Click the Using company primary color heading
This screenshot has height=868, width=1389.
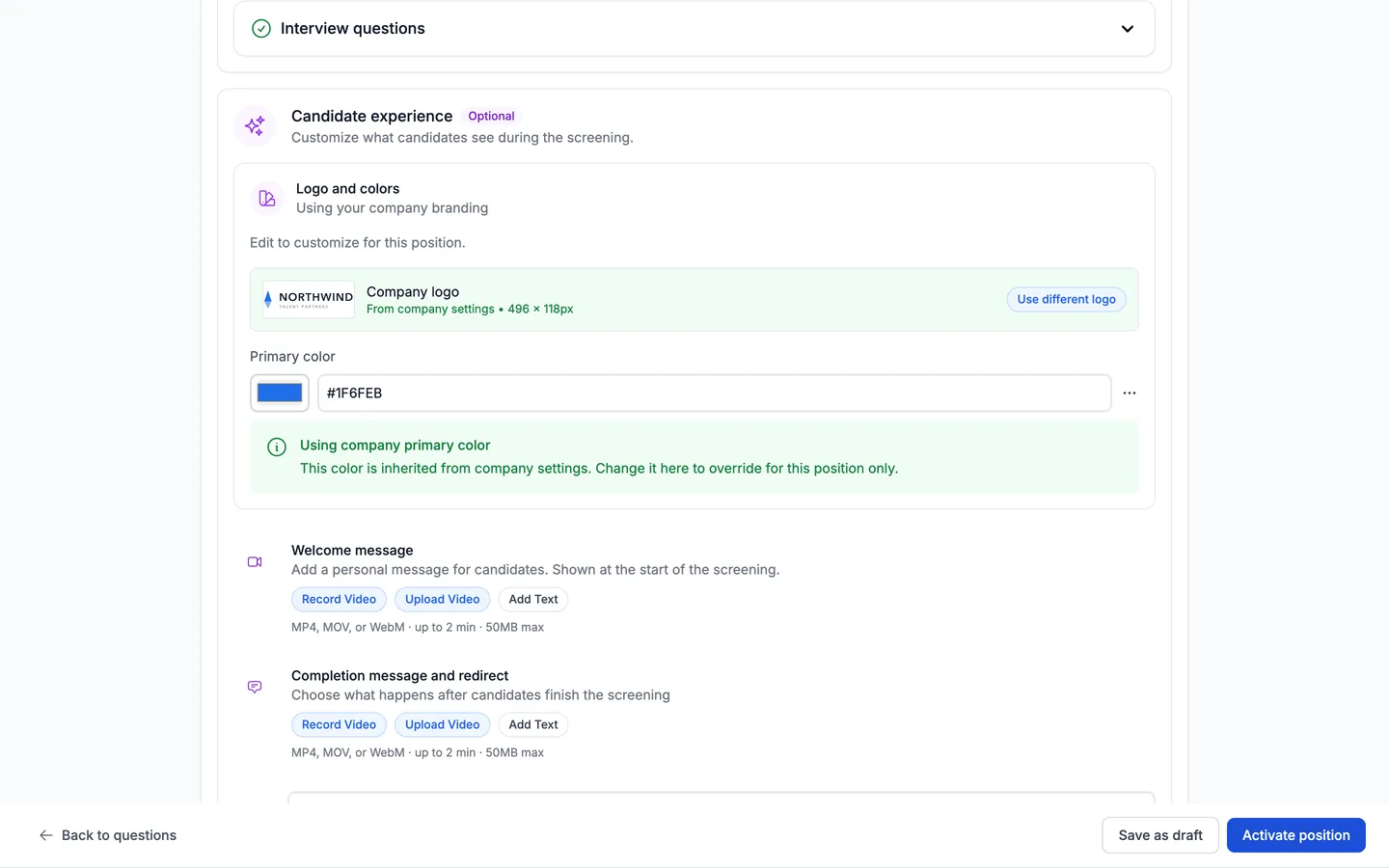click(395, 445)
